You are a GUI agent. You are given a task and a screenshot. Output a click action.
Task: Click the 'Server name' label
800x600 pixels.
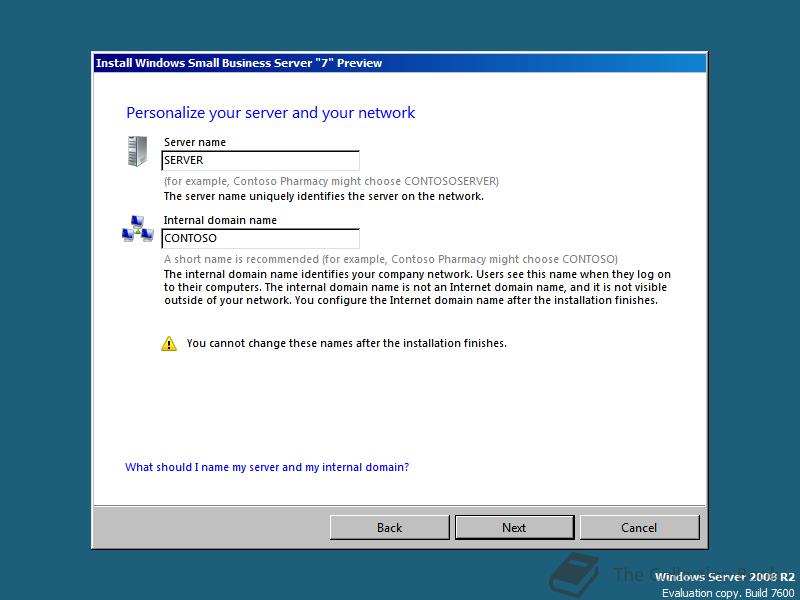[x=194, y=142]
